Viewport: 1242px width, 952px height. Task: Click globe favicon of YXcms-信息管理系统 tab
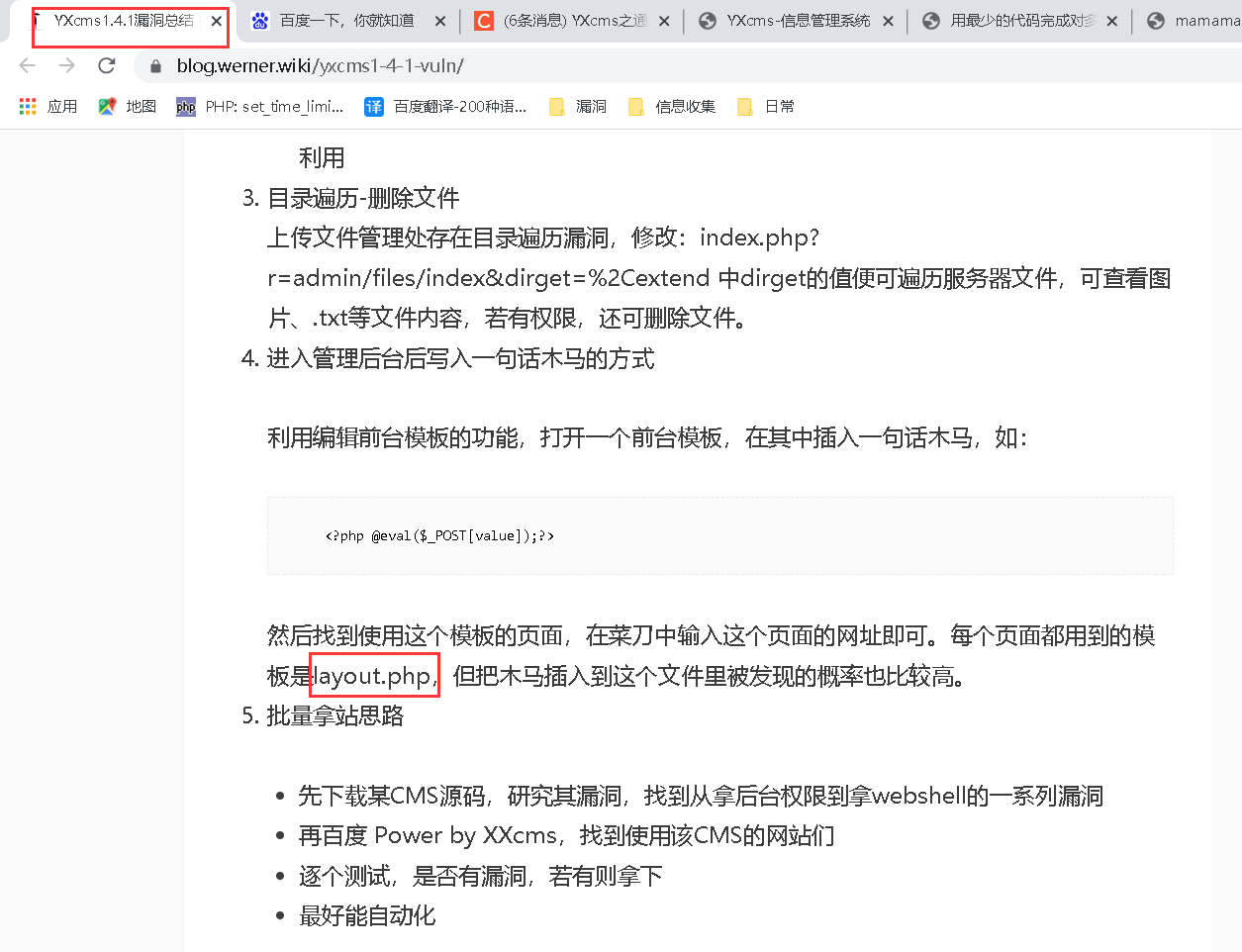708,21
